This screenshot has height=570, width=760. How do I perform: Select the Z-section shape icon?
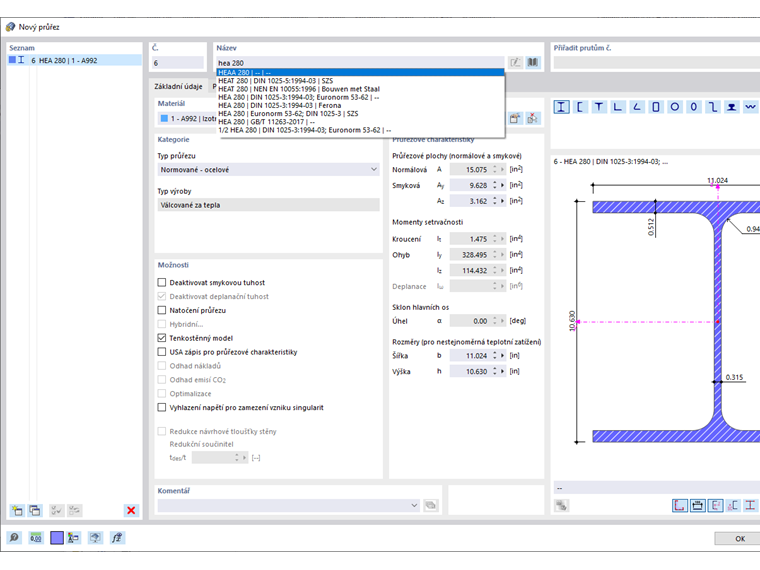click(712, 107)
